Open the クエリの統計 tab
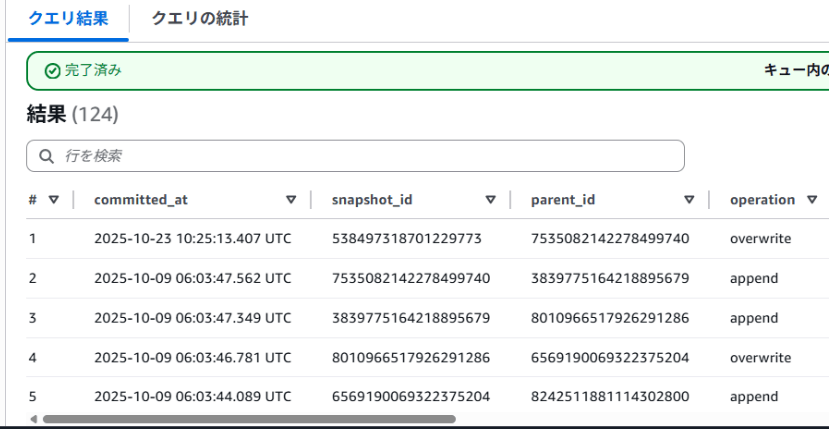Image resolution: width=829 pixels, height=429 pixels. (x=199, y=19)
